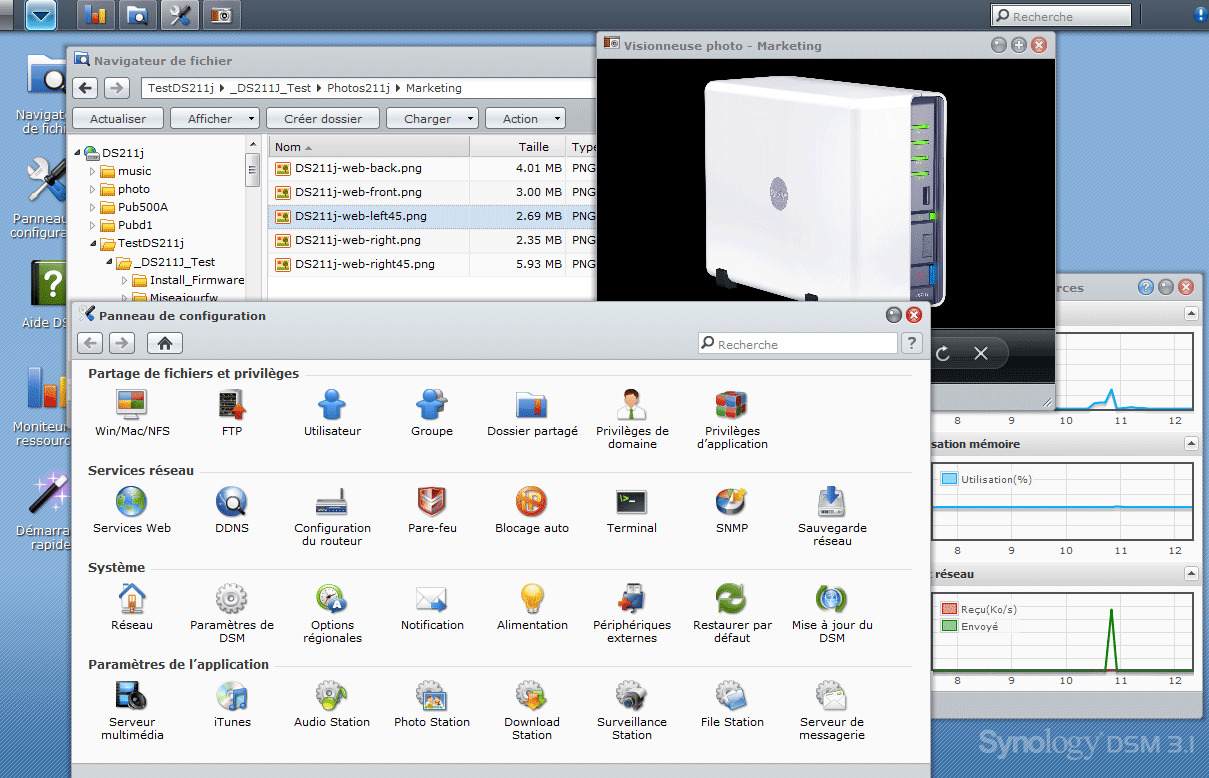Expand the Pubd1 folder node
This screenshot has height=778, width=1209.
coord(92,225)
